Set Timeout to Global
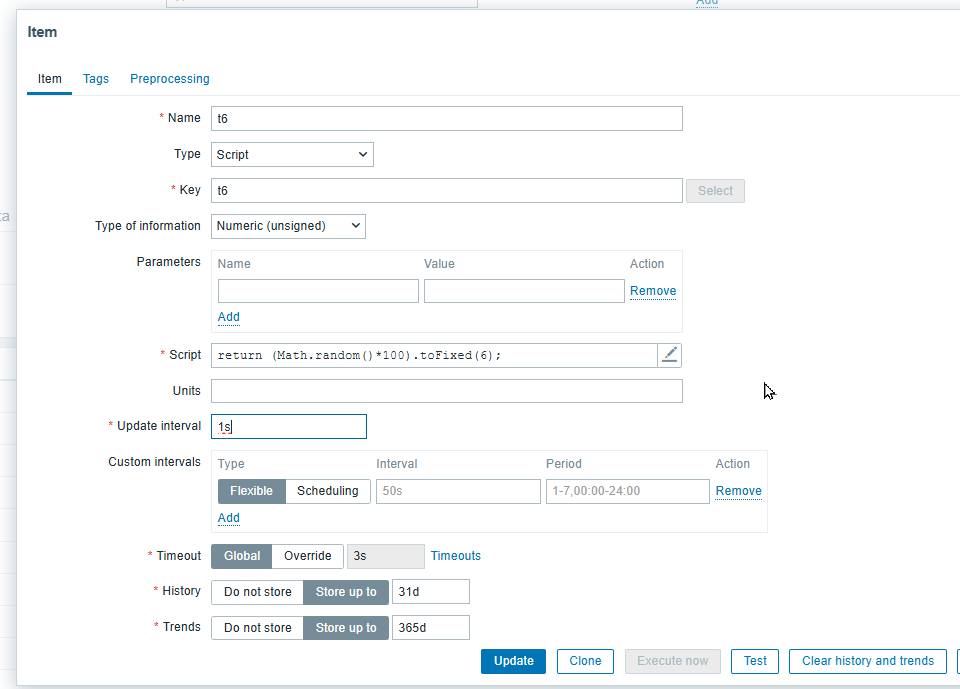The width and height of the screenshot is (960, 689). [242, 556]
